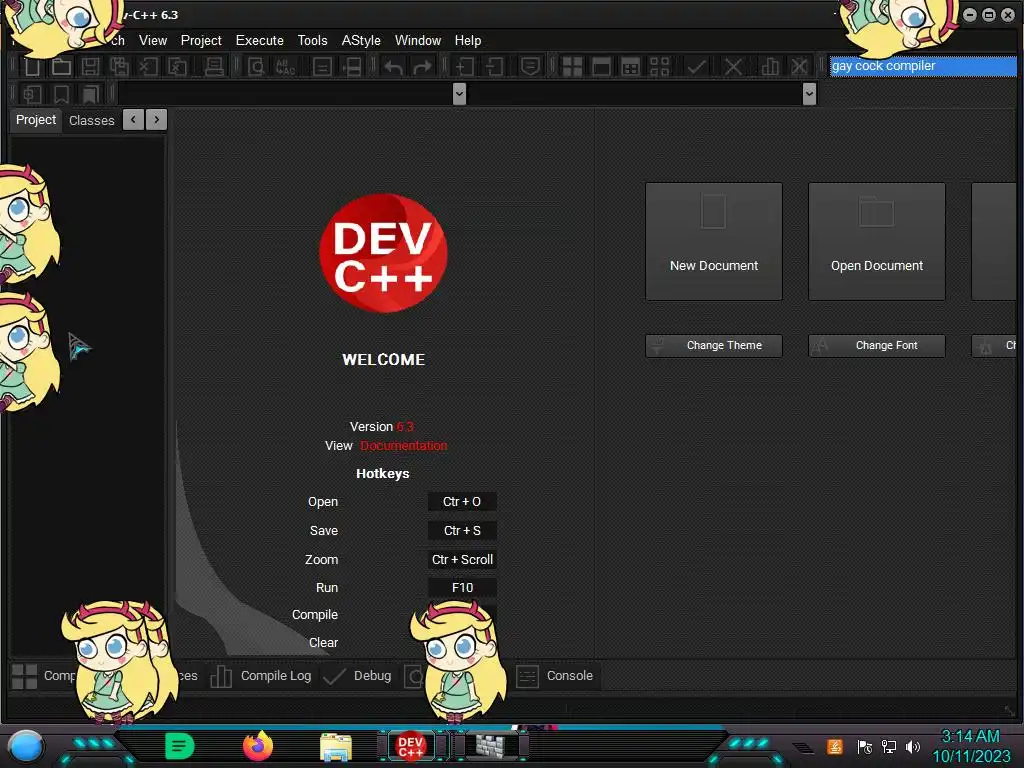
Task: Open the second function list dropdown arrow
Action: tap(809, 94)
